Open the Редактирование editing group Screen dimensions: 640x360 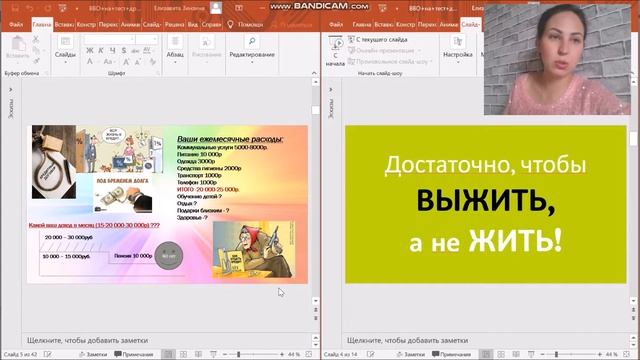[x=252, y=50]
